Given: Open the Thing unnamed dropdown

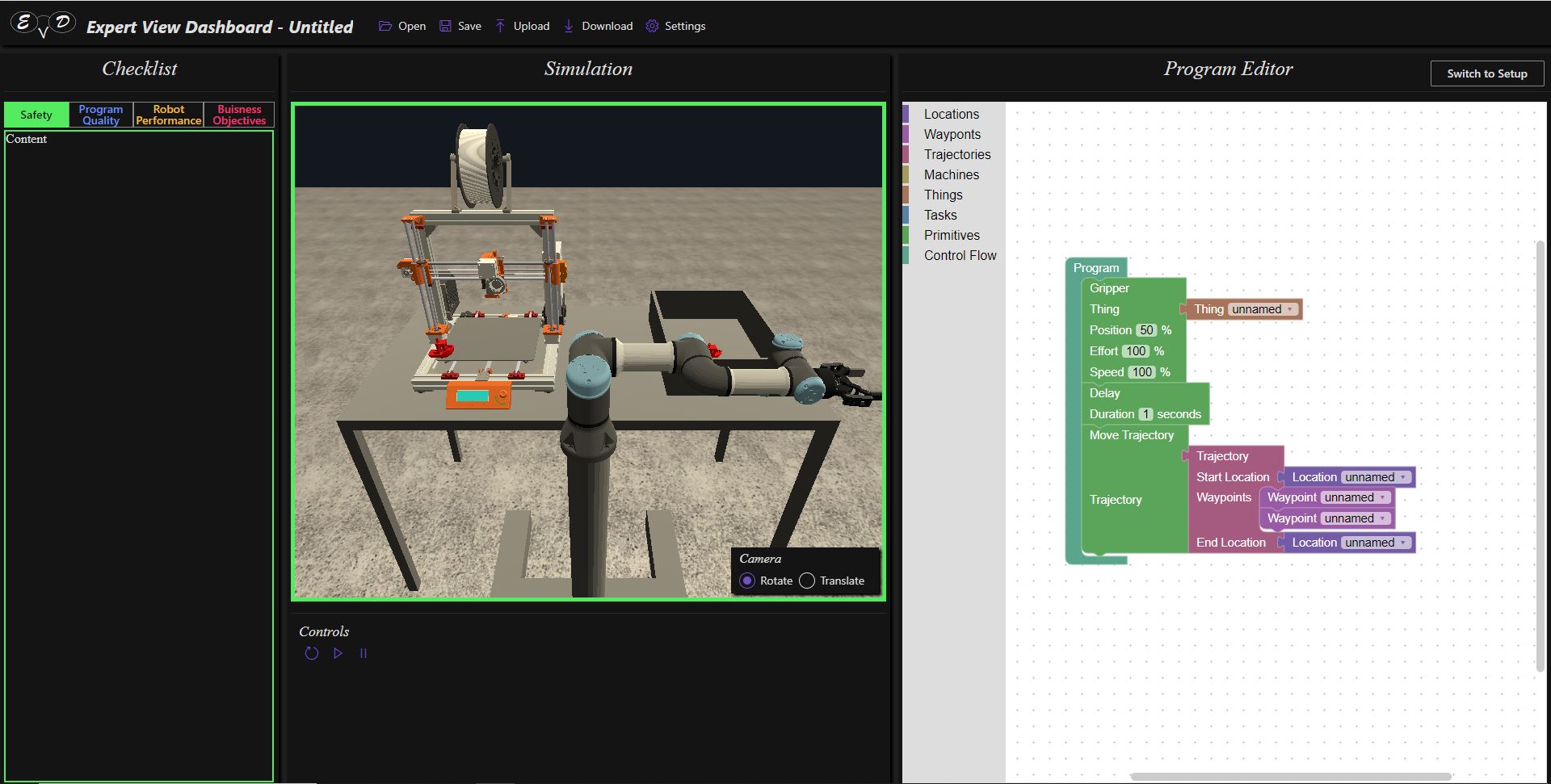Looking at the screenshot, I should 1263,309.
